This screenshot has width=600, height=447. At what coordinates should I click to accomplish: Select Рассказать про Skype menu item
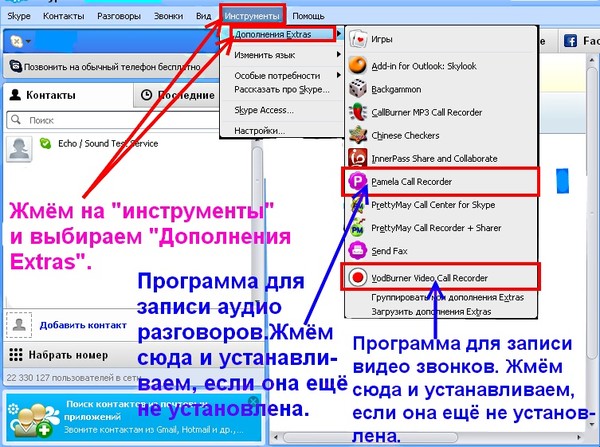(x=282, y=90)
